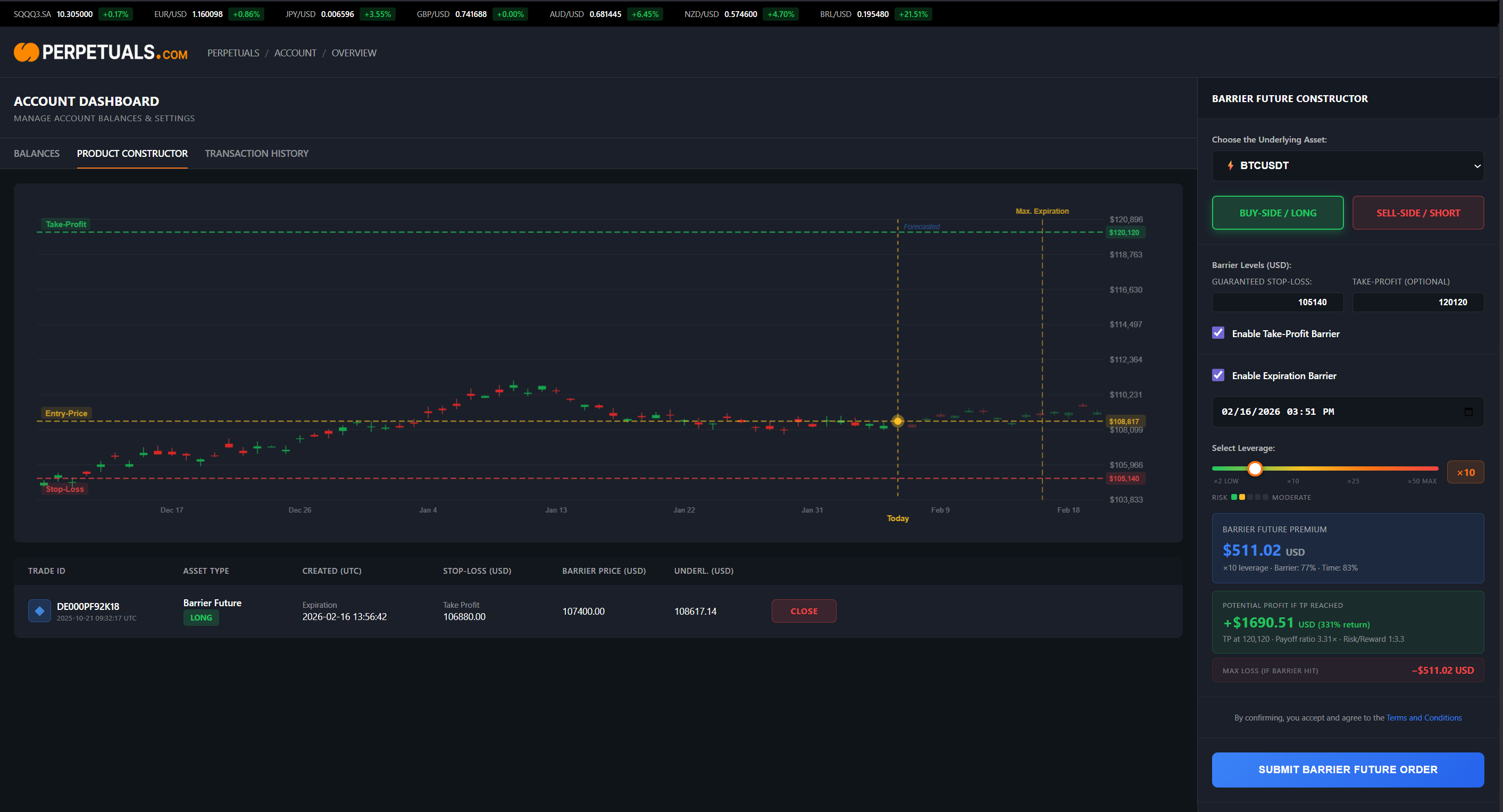1503x812 pixels.
Task: Click the Entry-Price label tag on chart
Action: click(66, 413)
